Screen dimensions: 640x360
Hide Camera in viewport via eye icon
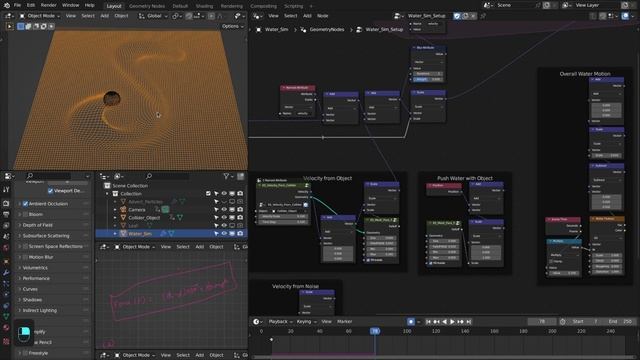point(224,209)
